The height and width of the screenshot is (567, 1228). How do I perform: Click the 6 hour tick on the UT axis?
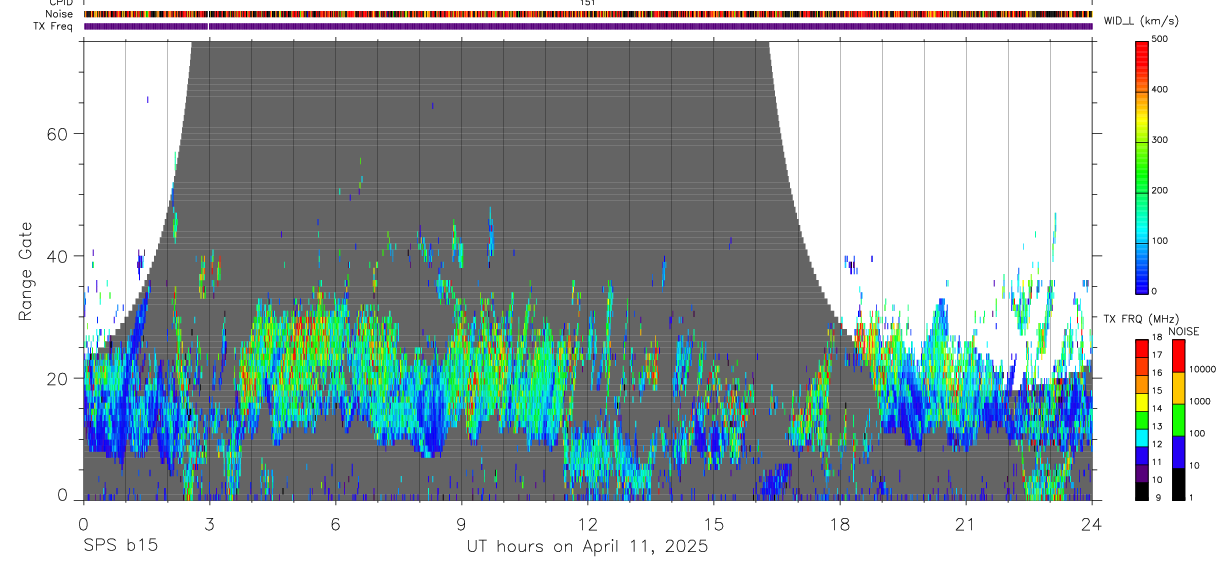pos(335,523)
